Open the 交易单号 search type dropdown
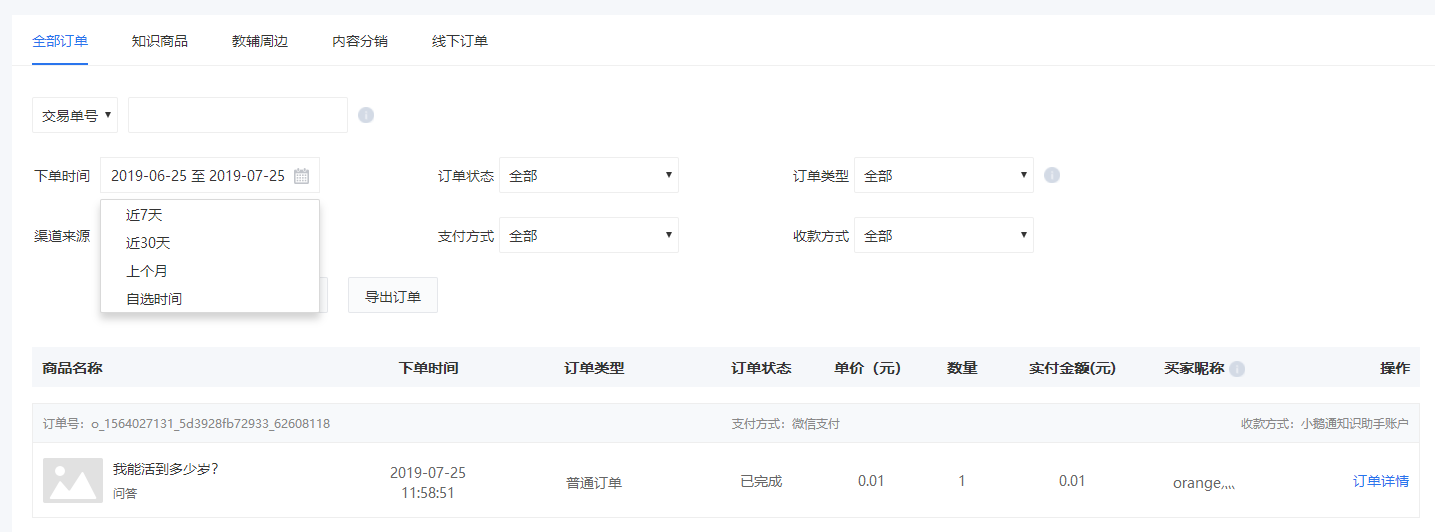The image size is (1435, 532). coord(75,115)
